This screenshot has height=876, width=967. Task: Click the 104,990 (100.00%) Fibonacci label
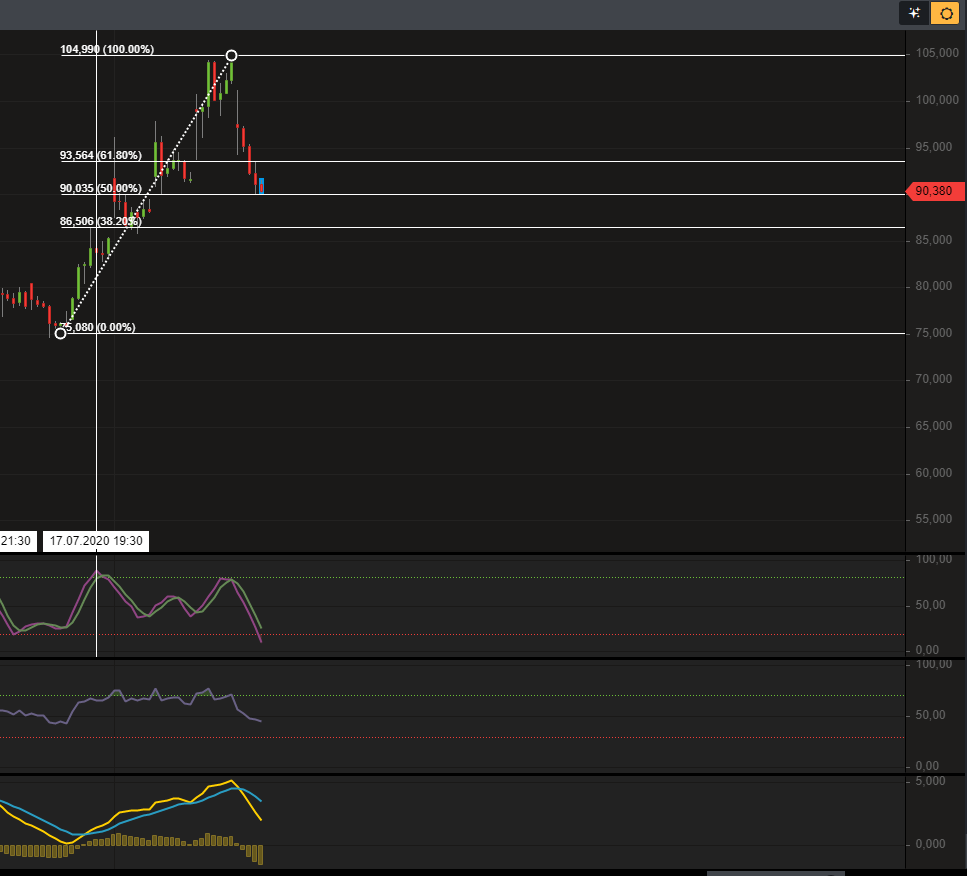(x=107, y=49)
